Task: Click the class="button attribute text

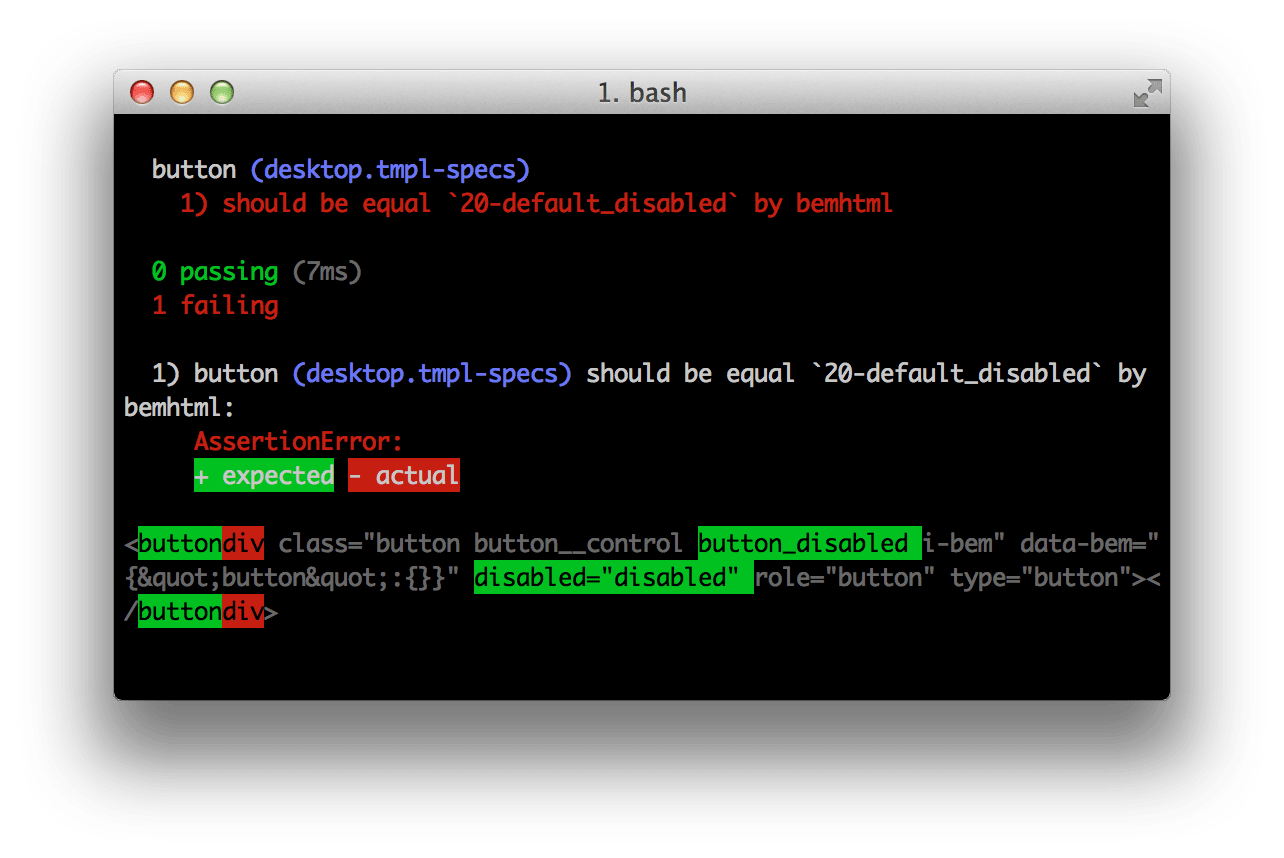Action: 369,544
